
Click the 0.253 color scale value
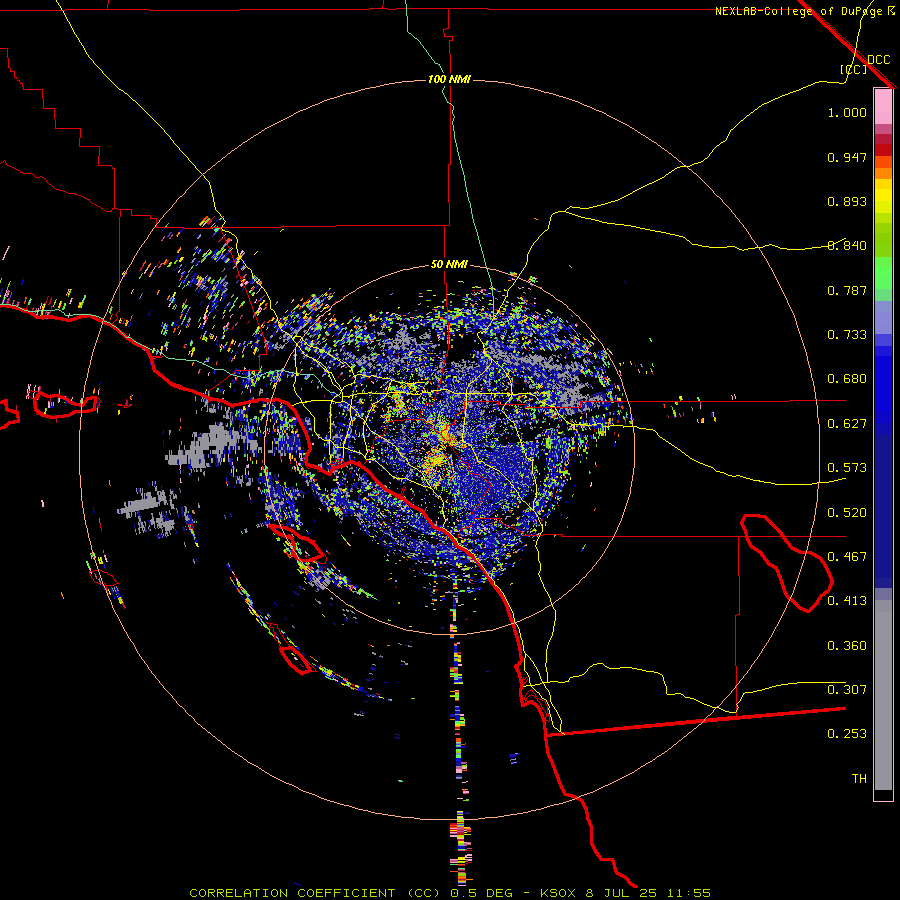point(847,734)
